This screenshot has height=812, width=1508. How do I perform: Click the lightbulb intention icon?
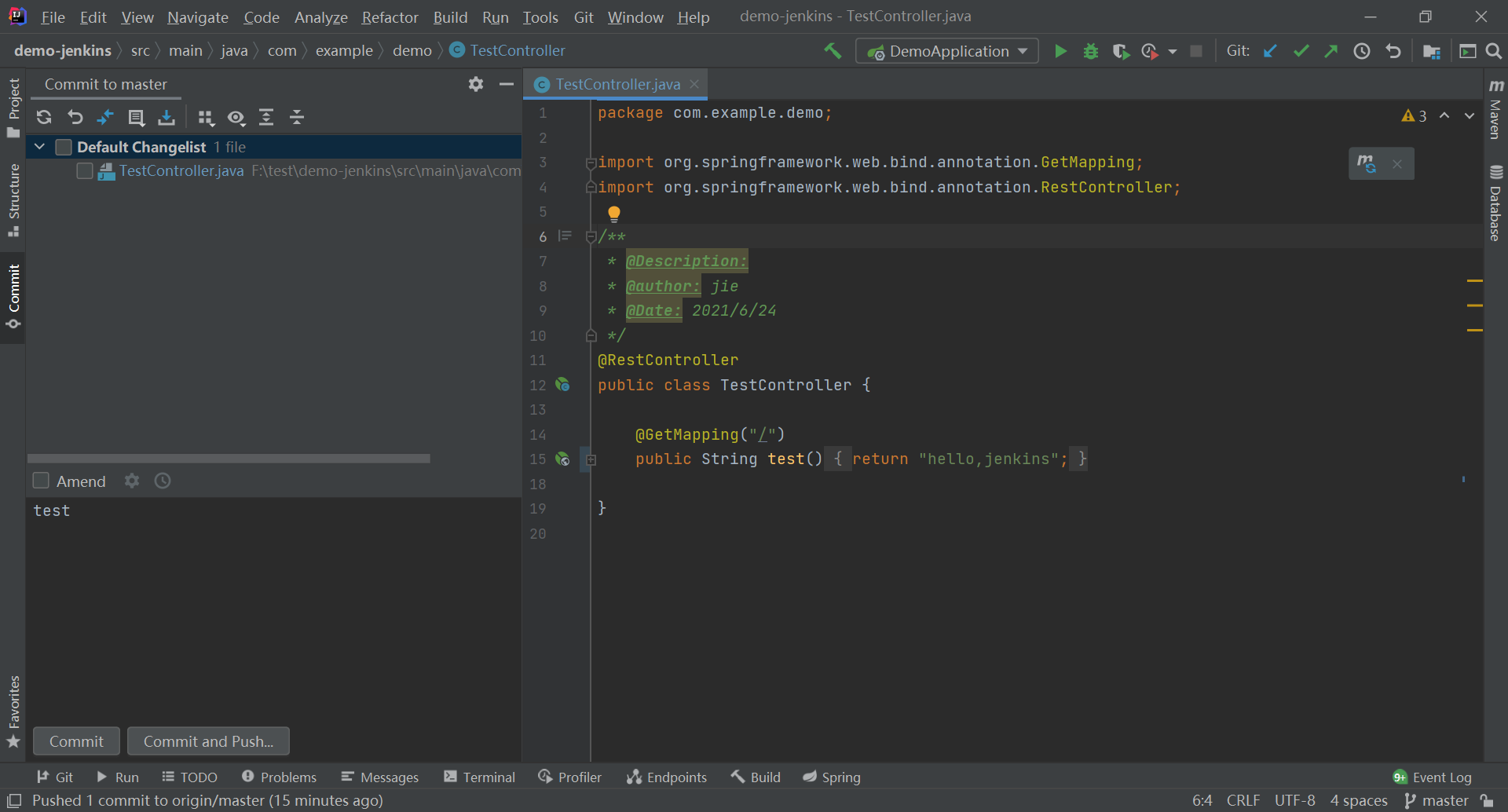[614, 214]
